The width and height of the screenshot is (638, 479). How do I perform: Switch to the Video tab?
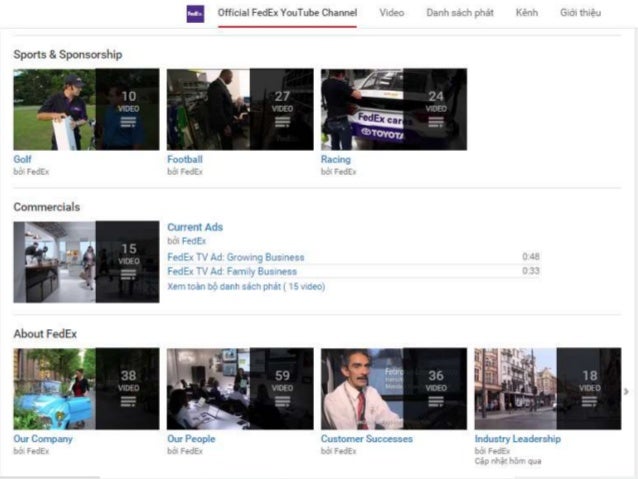(391, 13)
